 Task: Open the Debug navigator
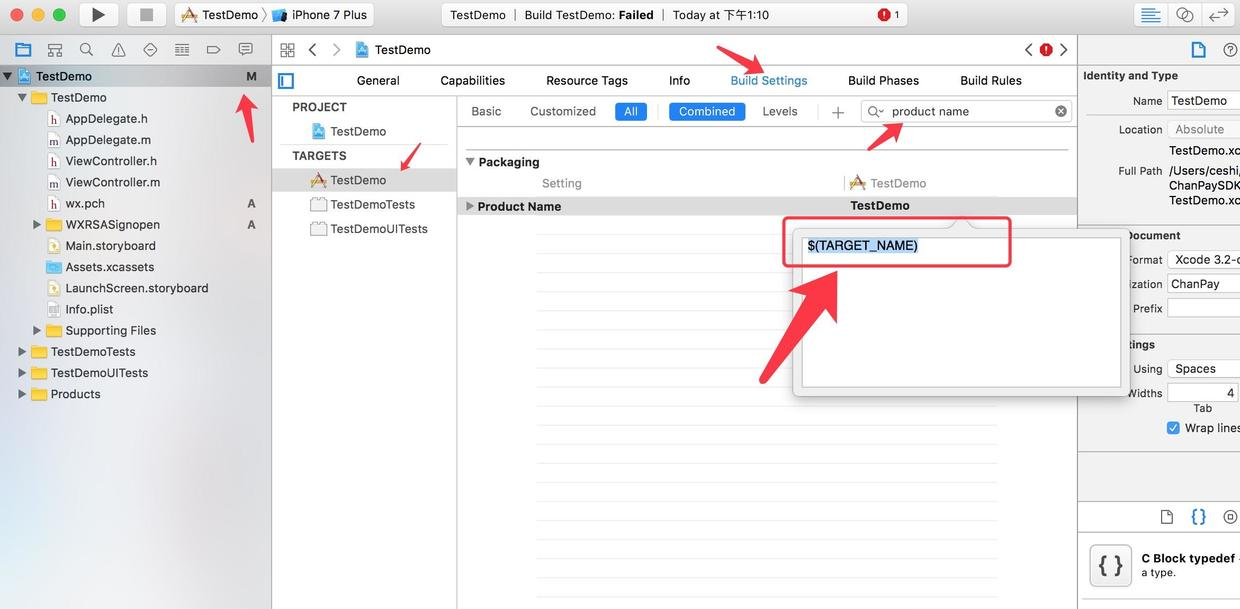182,50
